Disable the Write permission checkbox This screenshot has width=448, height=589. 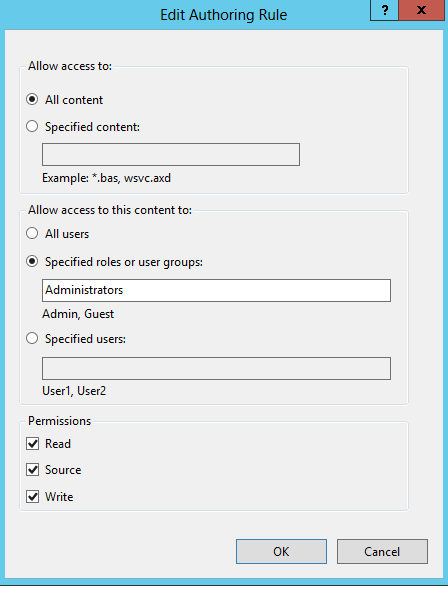[33, 497]
